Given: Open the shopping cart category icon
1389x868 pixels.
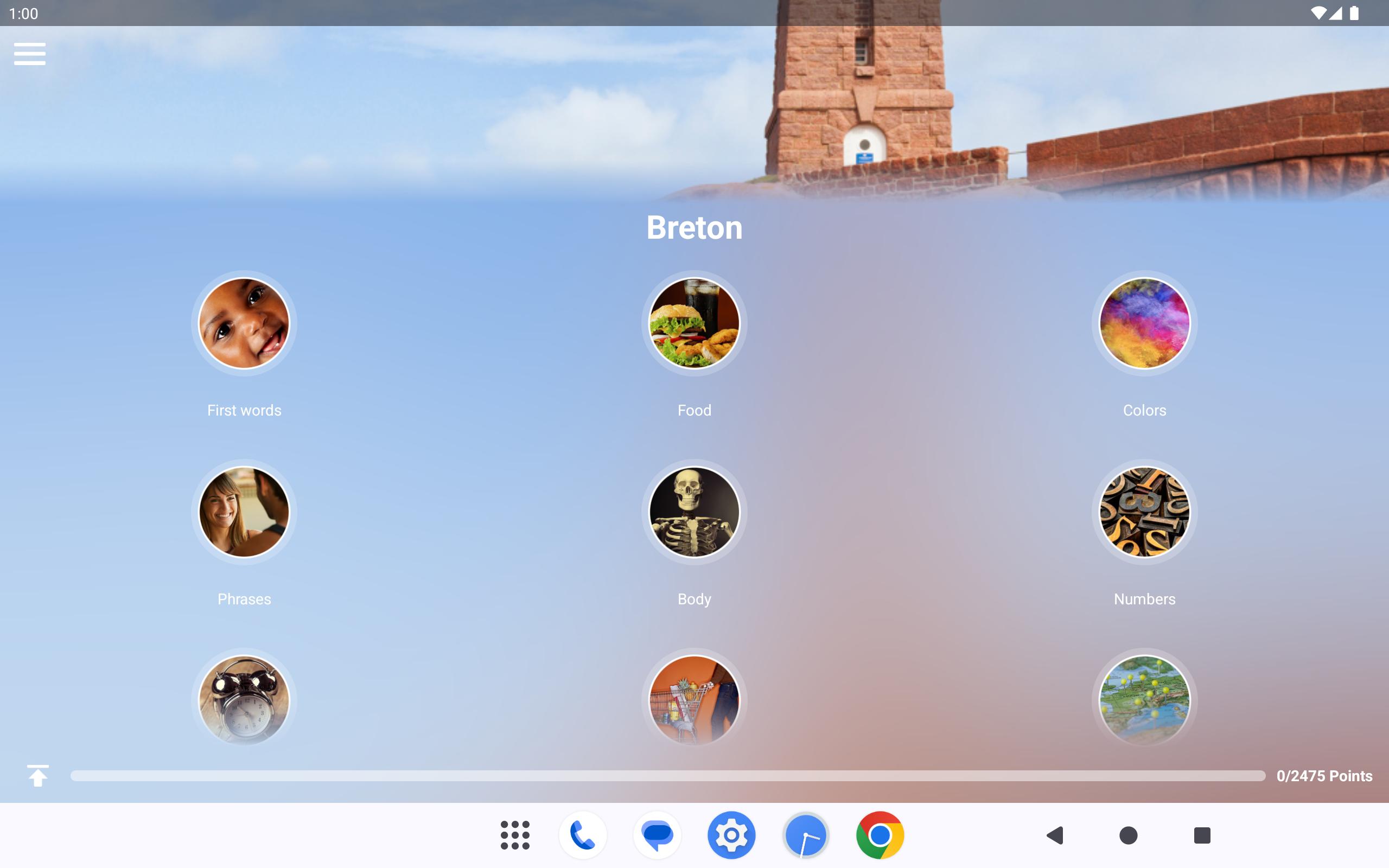Looking at the screenshot, I should coord(694,700).
